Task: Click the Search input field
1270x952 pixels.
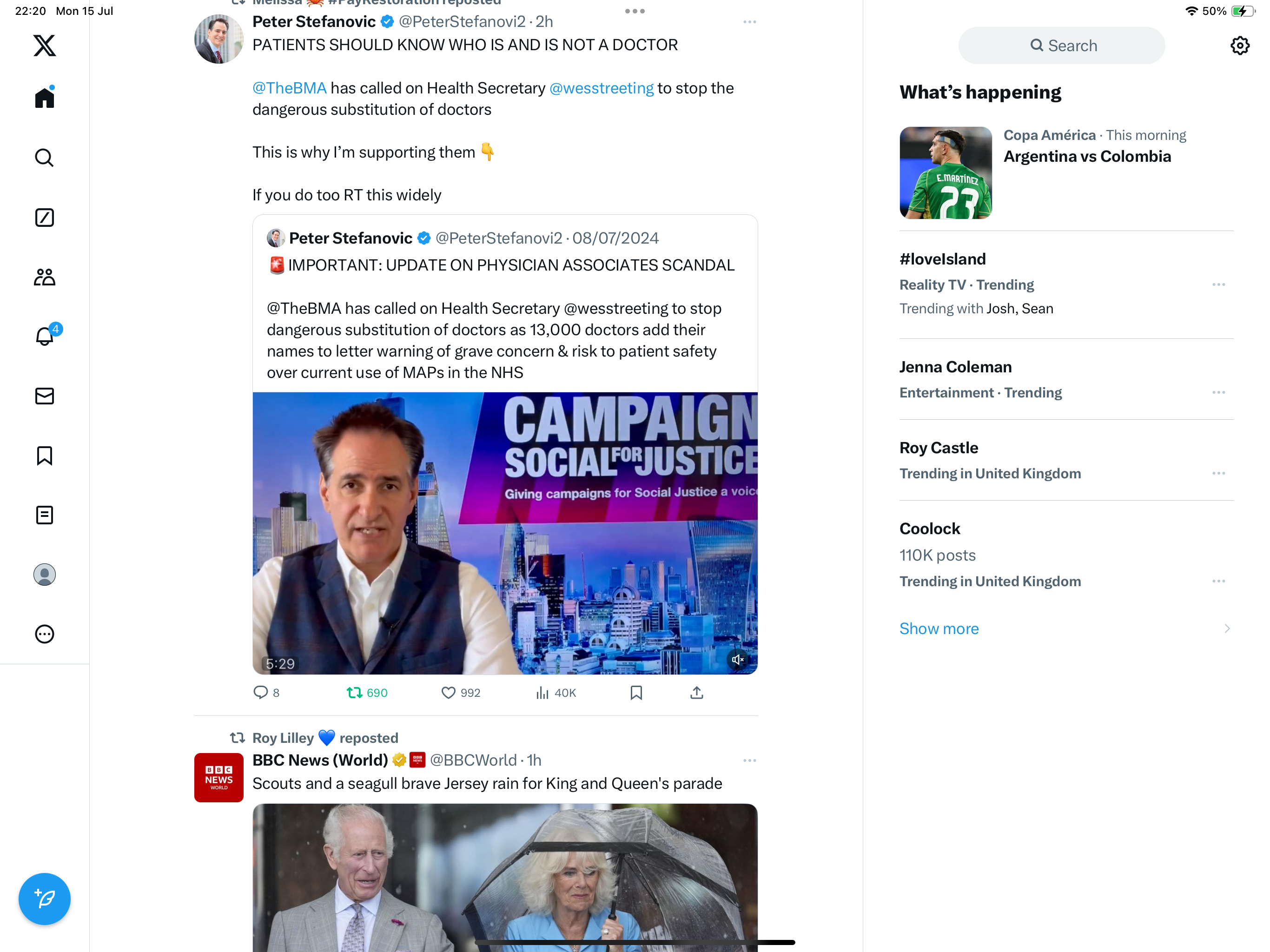Action: 1062,46
